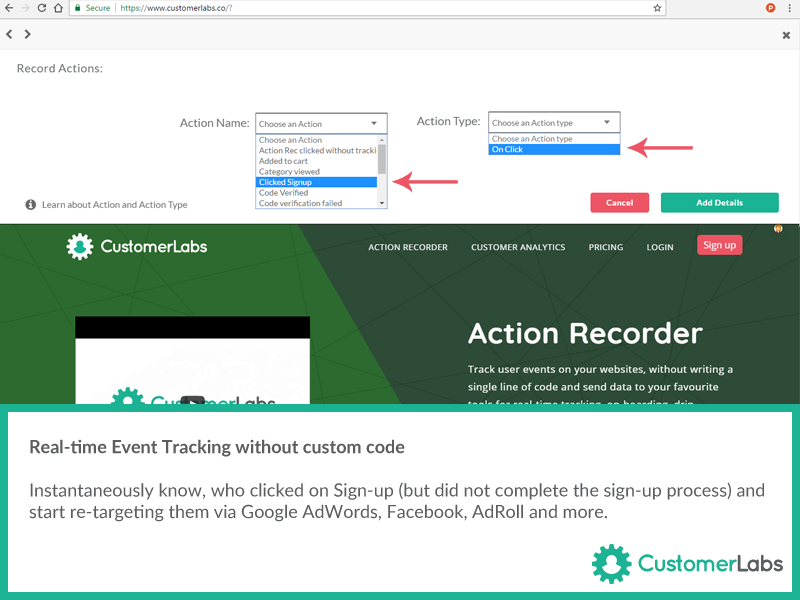
Task: Choose 'Code Verified' action option
Action: point(316,193)
